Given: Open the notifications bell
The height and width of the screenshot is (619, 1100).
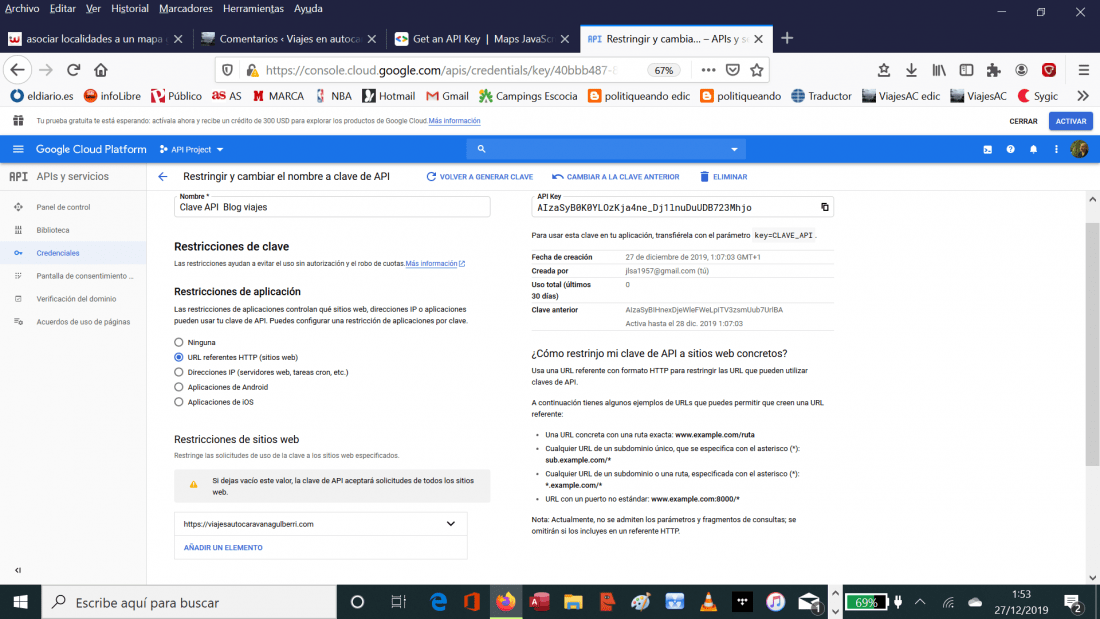Looking at the screenshot, I should (1033, 149).
